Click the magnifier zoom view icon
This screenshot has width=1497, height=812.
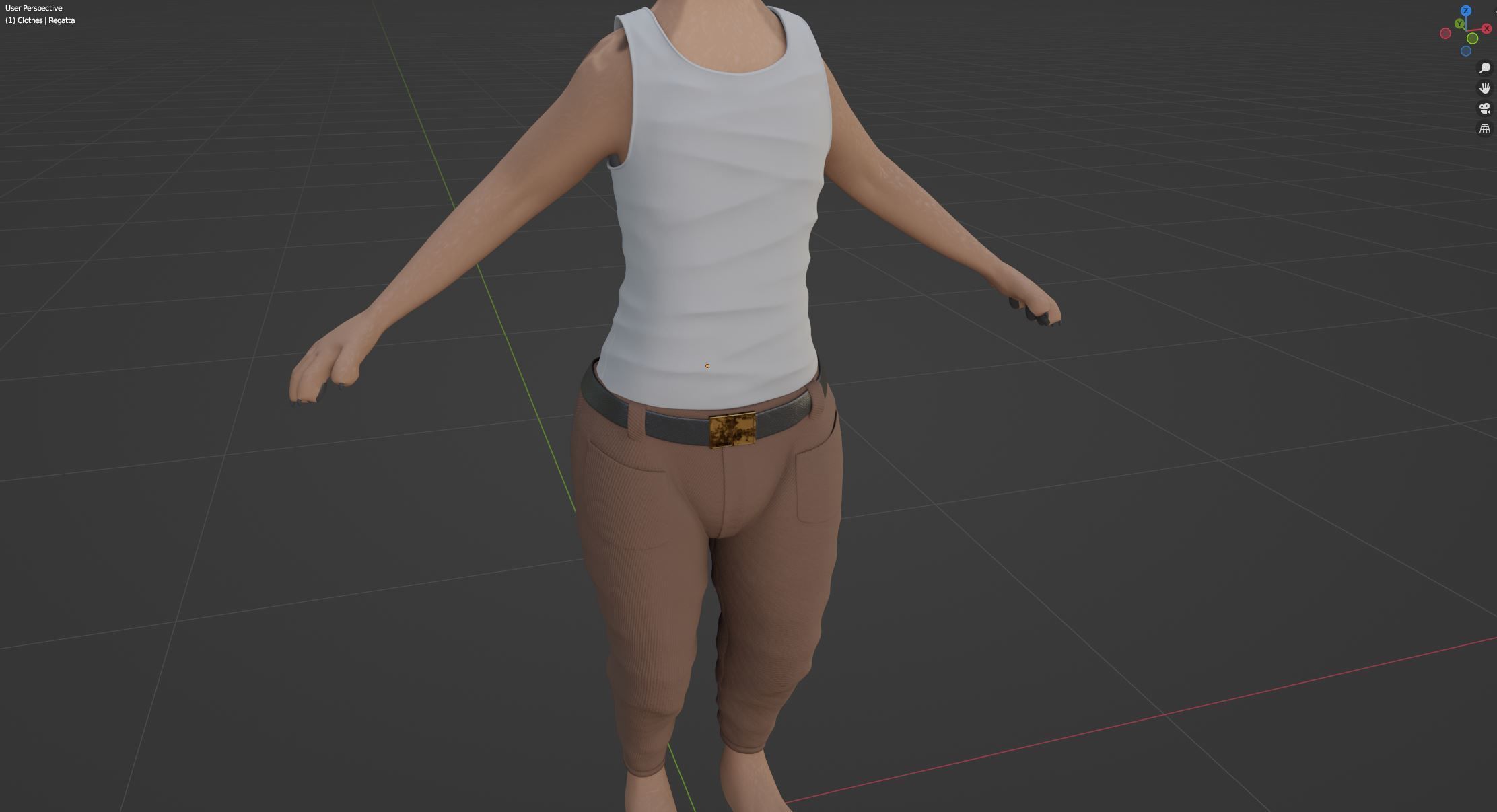click(1484, 68)
